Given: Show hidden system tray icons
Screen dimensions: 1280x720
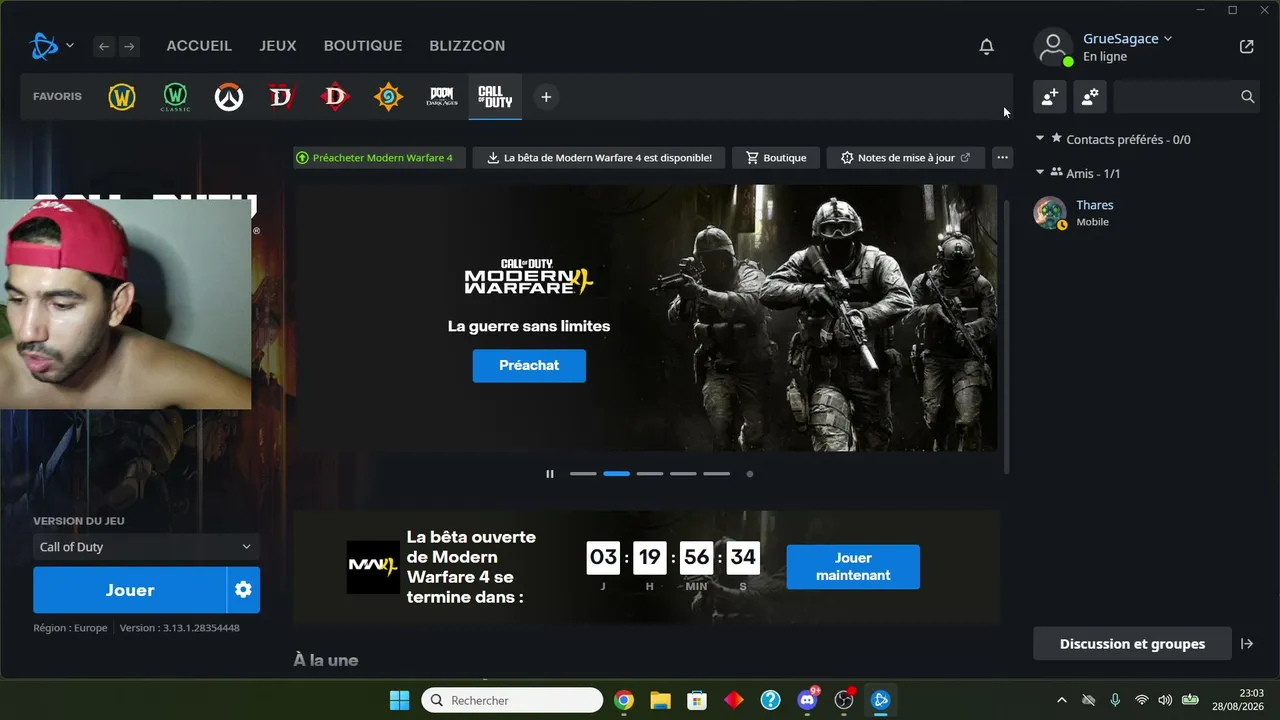Looking at the screenshot, I should (x=1062, y=700).
